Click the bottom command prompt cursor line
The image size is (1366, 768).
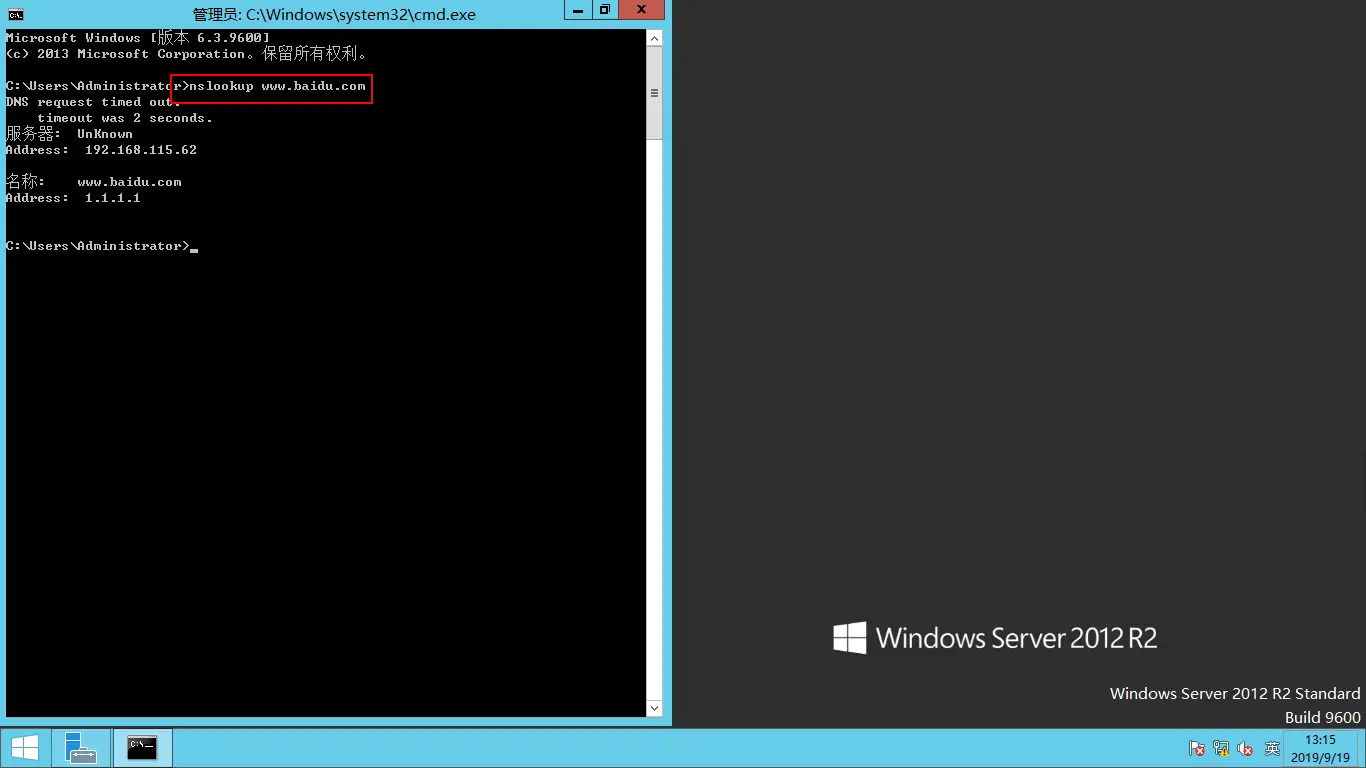[102, 246]
